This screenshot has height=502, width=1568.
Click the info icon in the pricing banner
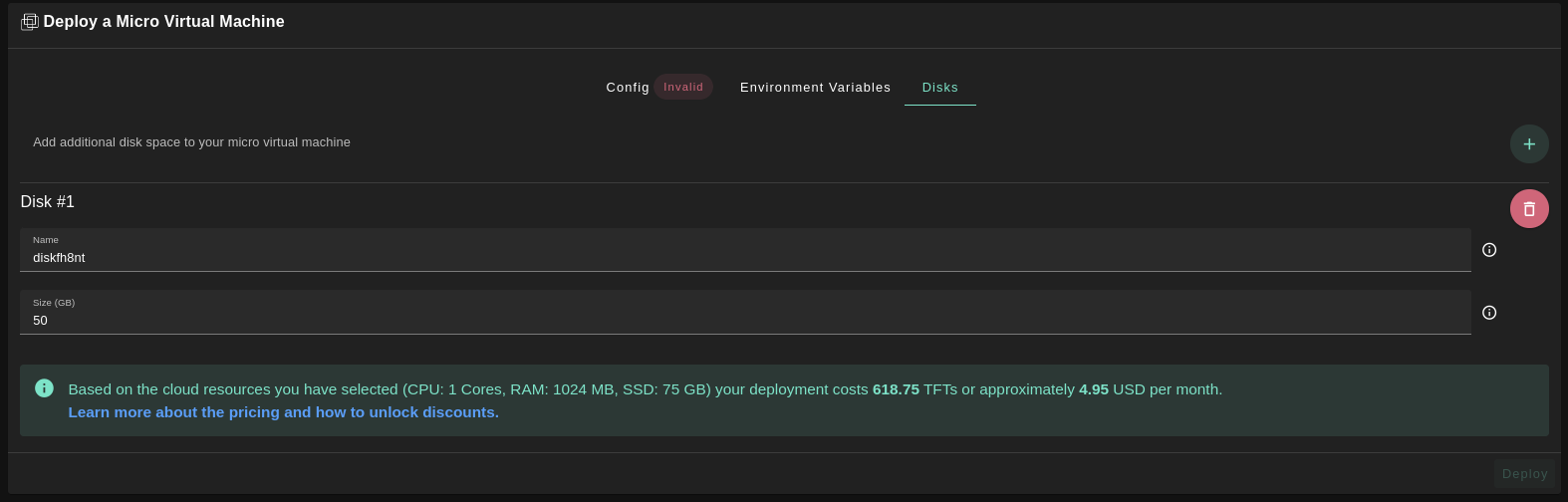44,388
